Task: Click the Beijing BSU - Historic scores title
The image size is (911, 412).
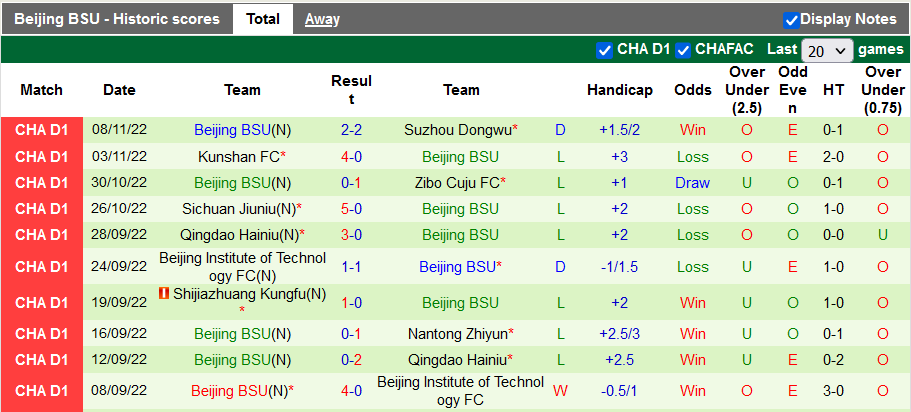Action: pyautogui.click(x=117, y=19)
